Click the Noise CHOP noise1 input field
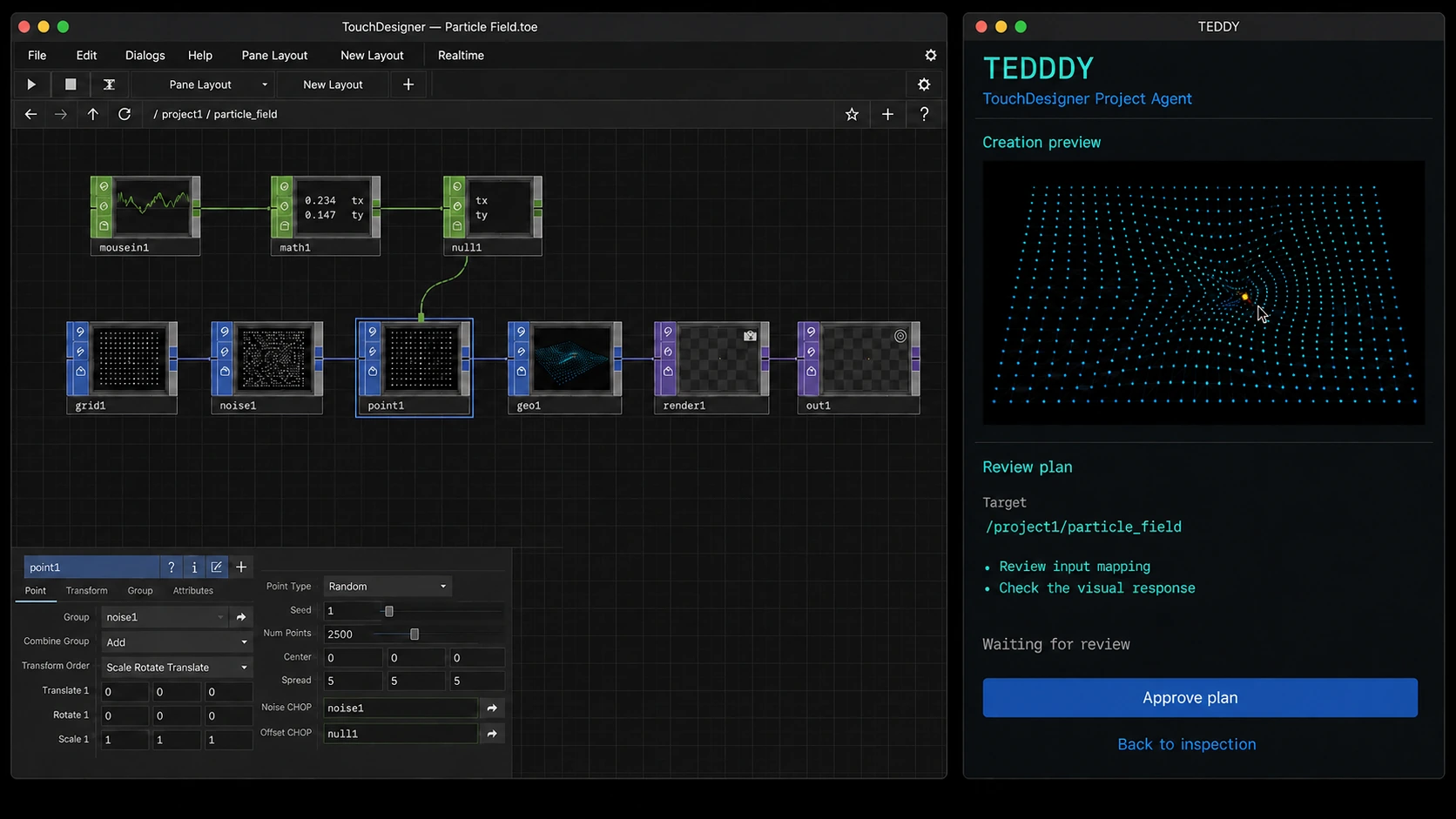Screen dimensions: 1456x819 pos(400,708)
